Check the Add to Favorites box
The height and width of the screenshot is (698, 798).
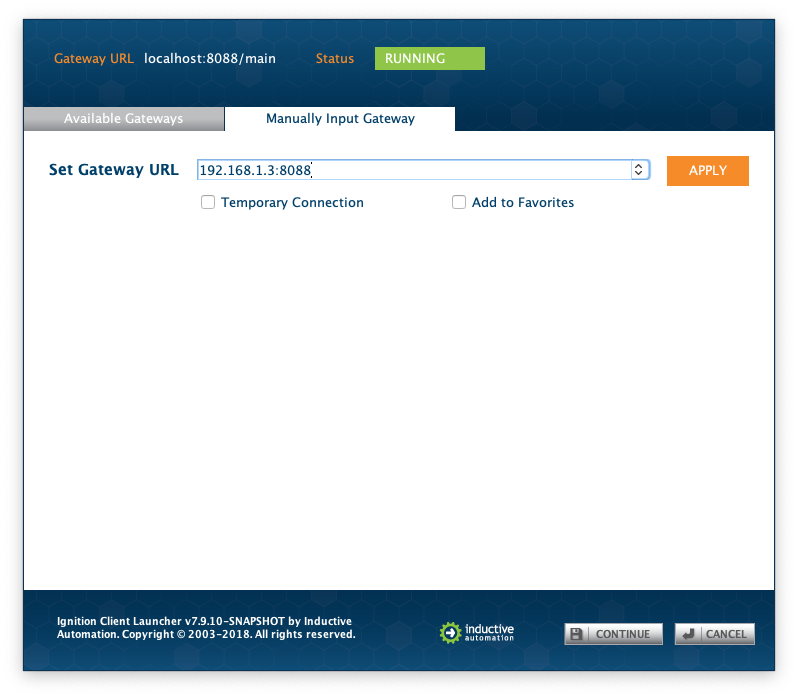coord(459,202)
